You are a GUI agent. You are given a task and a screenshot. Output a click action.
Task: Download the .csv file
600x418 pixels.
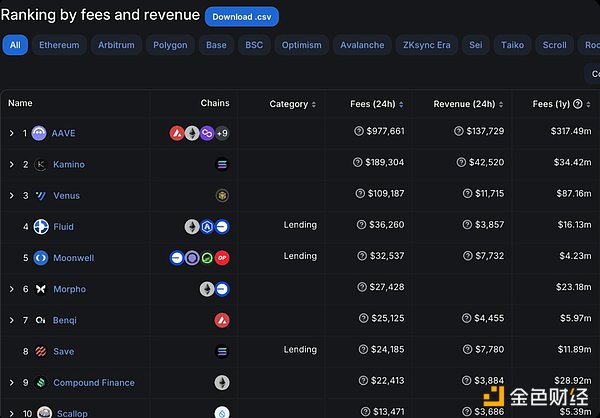pos(241,16)
